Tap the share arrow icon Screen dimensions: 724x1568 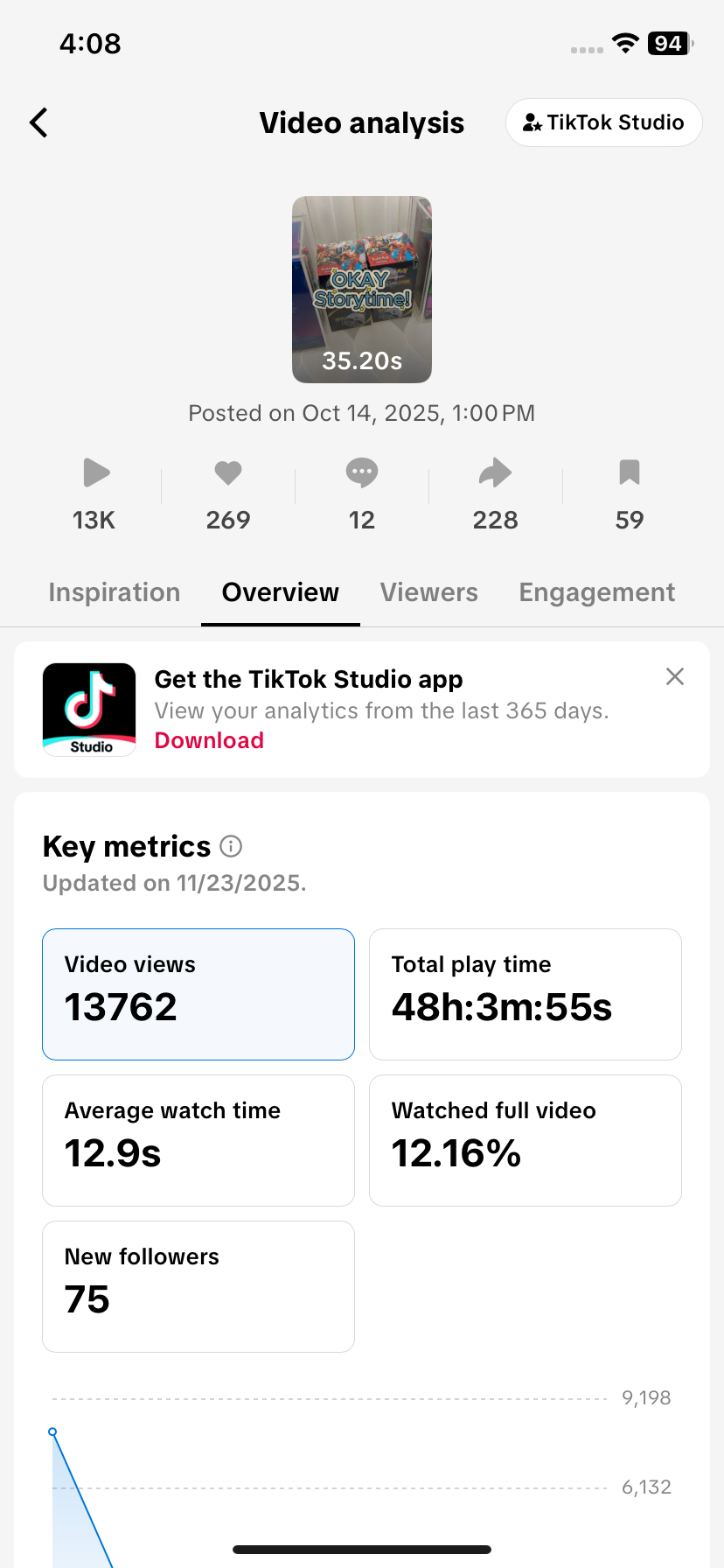pos(495,472)
